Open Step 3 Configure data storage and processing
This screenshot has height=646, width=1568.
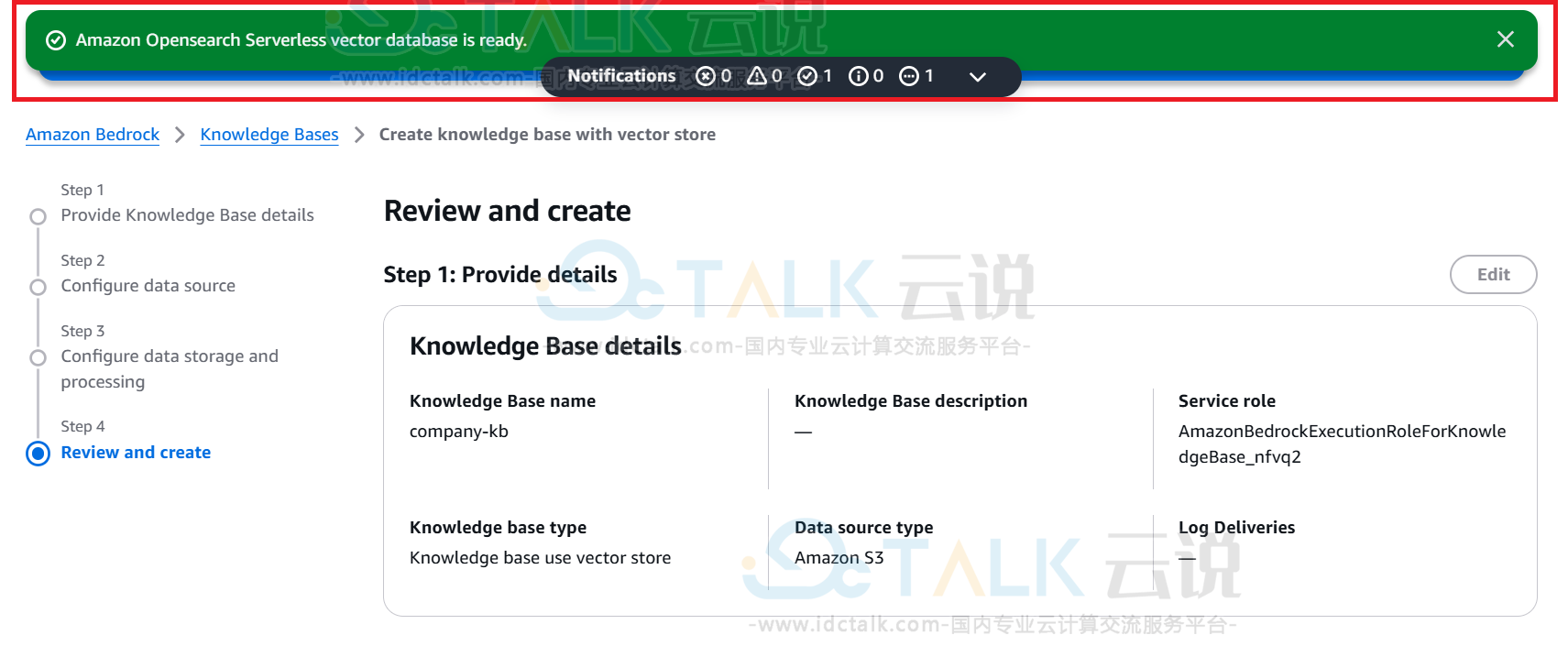click(x=170, y=368)
